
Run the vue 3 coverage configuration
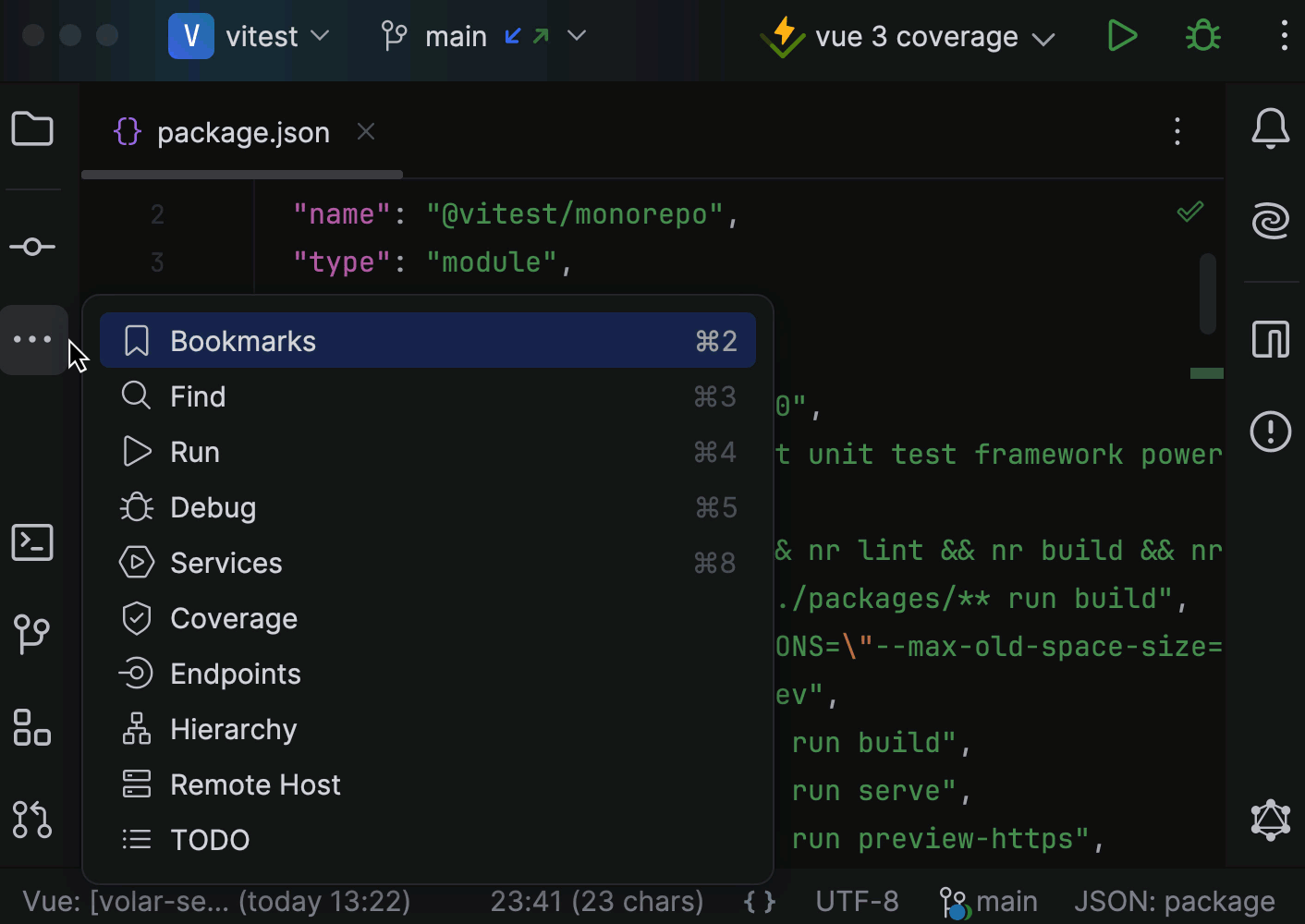click(1122, 36)
